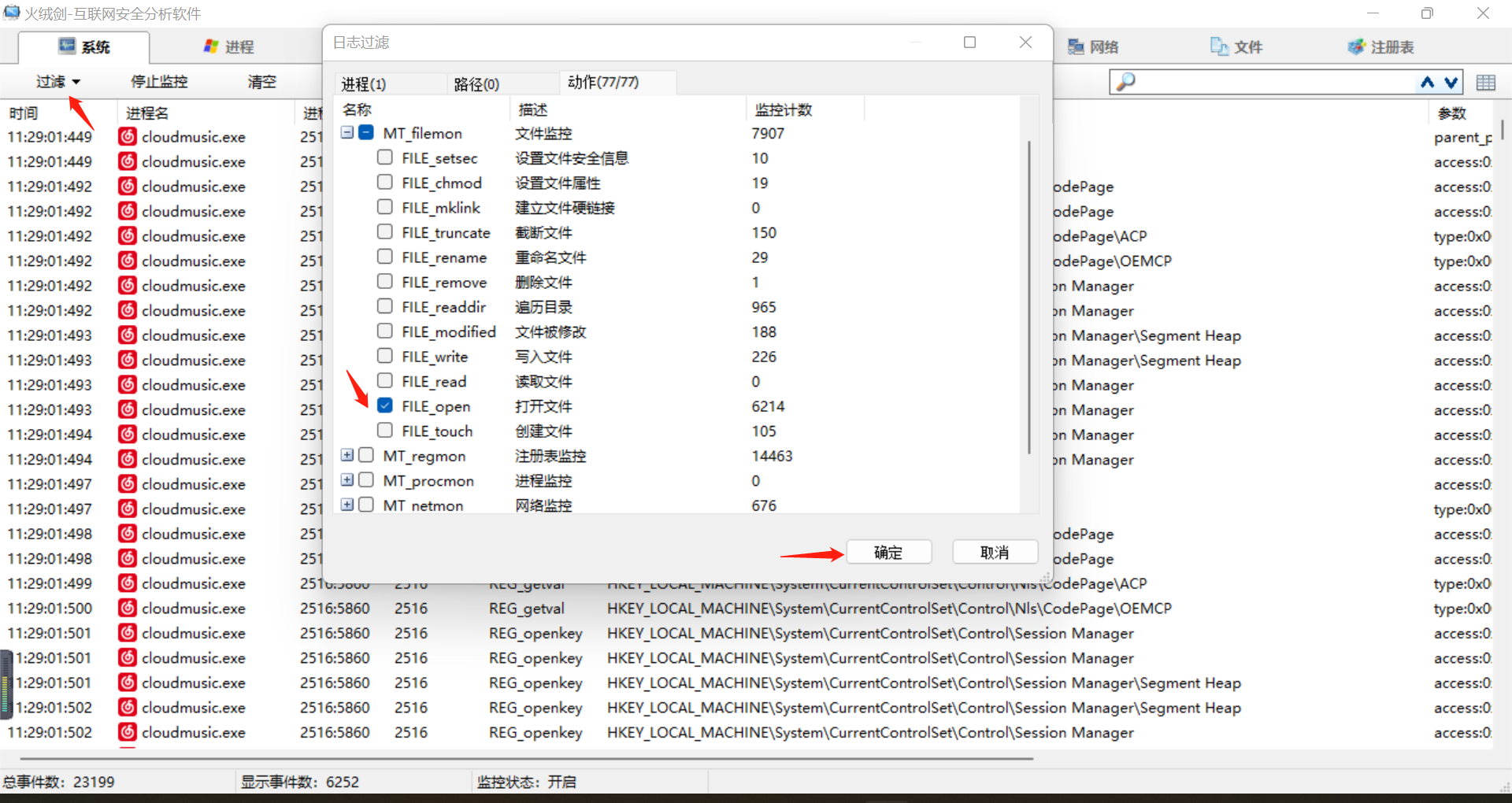Screen dimensions: 1512x803
Task: Click the Network tab icon
Action: pyautogui.click(x=1075, y=47)
